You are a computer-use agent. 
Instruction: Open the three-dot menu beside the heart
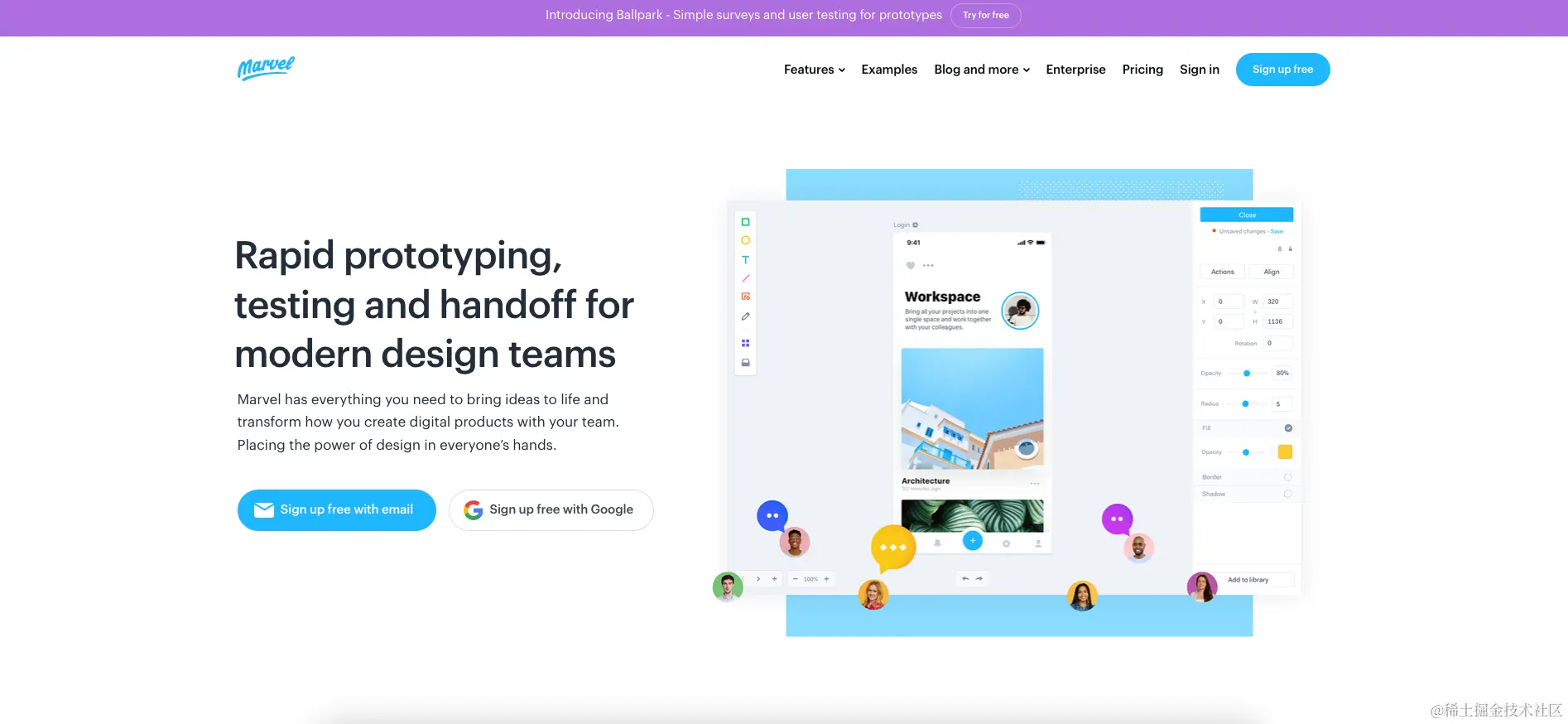coord(928,266)
